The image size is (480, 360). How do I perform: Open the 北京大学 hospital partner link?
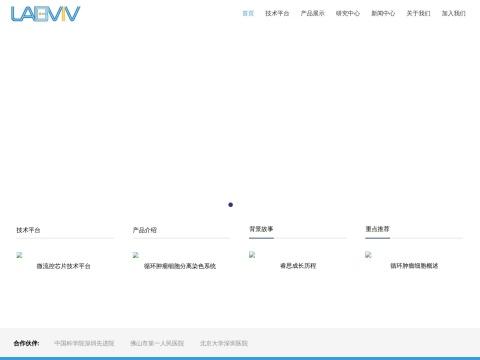tap(224, 343)
